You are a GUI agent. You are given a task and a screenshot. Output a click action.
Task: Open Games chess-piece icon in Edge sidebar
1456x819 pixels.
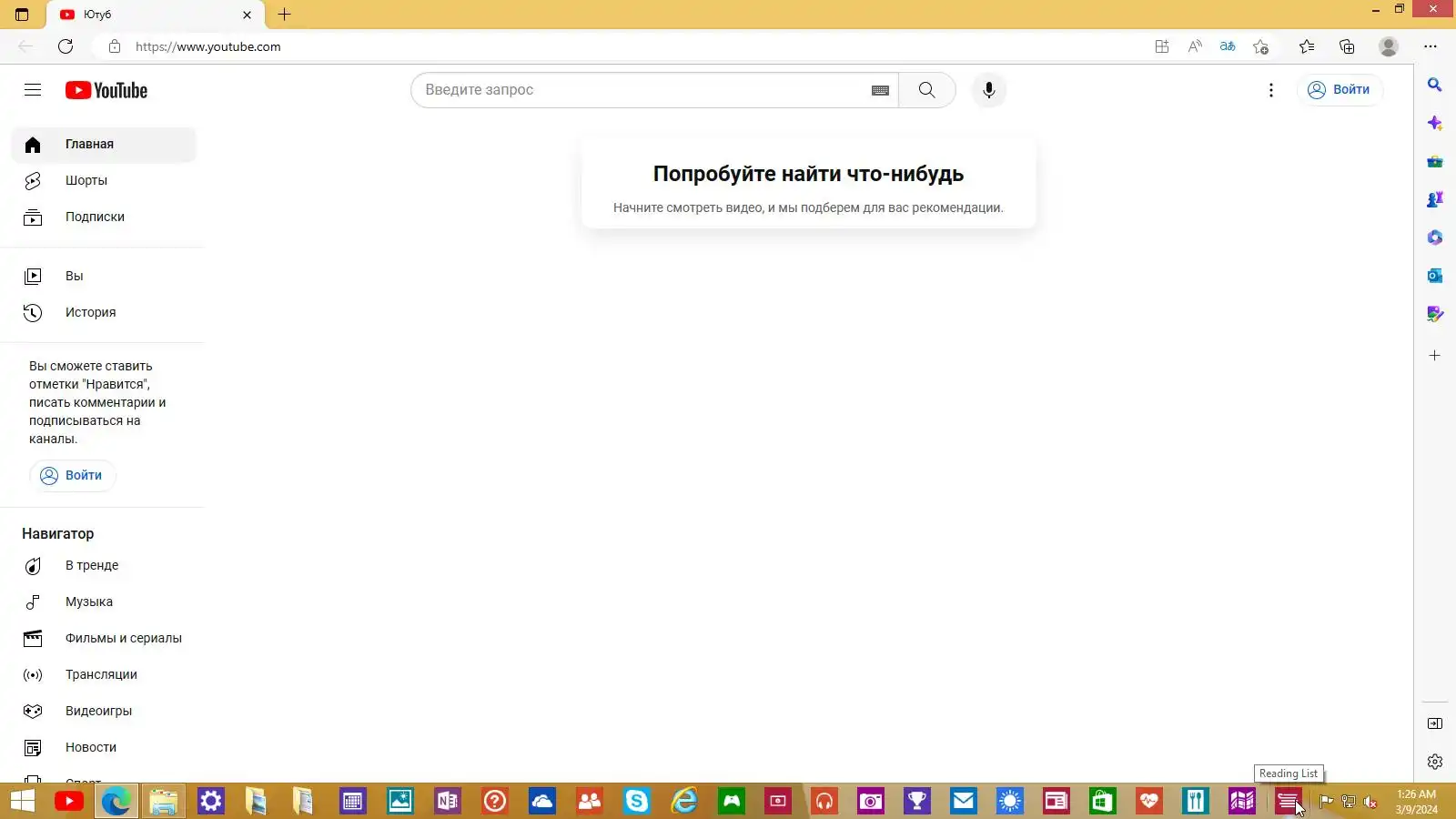pyautogui.click(x=1435, y=199)
